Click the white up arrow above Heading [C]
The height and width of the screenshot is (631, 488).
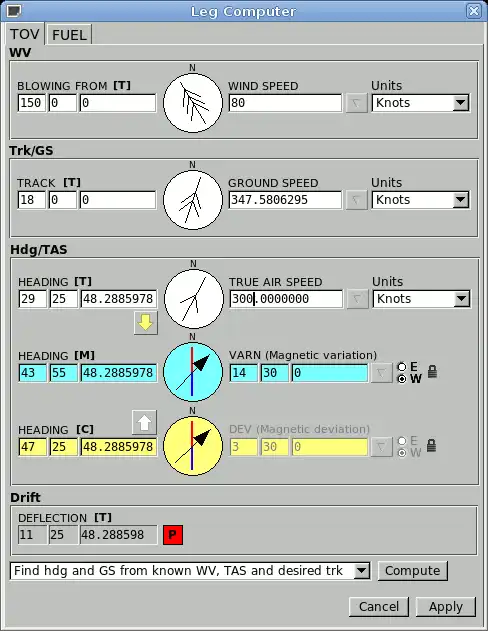[x=144, y=423]
